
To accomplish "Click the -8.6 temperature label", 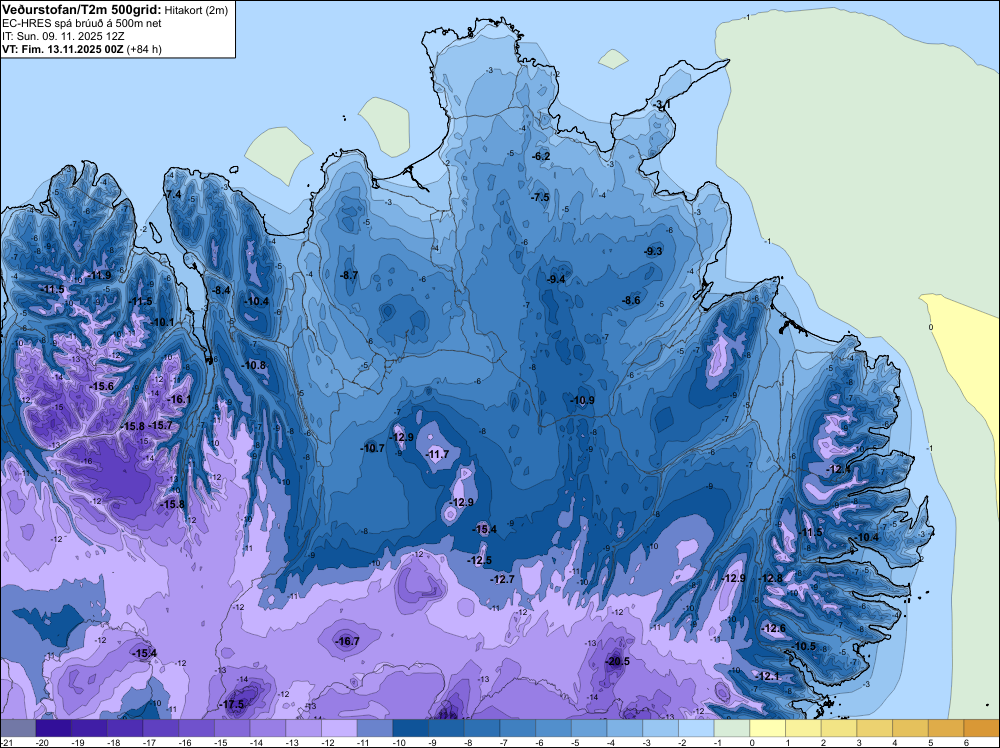I will 631,300.
